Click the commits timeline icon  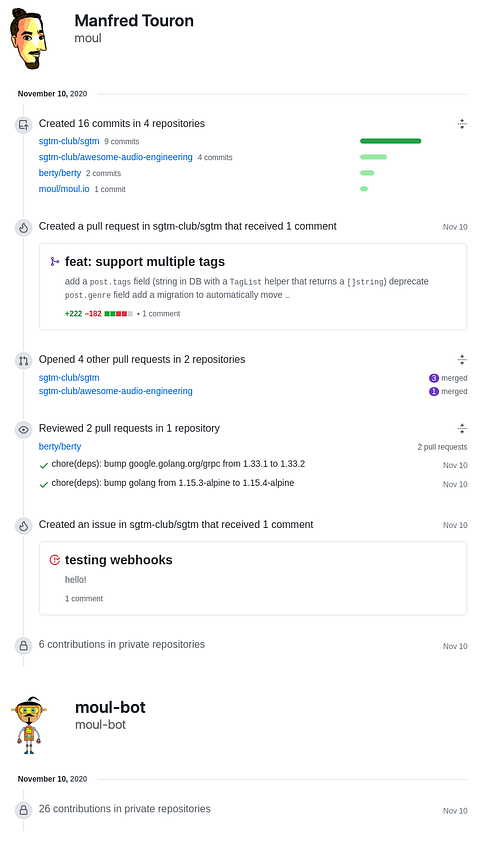click(23, 125)
